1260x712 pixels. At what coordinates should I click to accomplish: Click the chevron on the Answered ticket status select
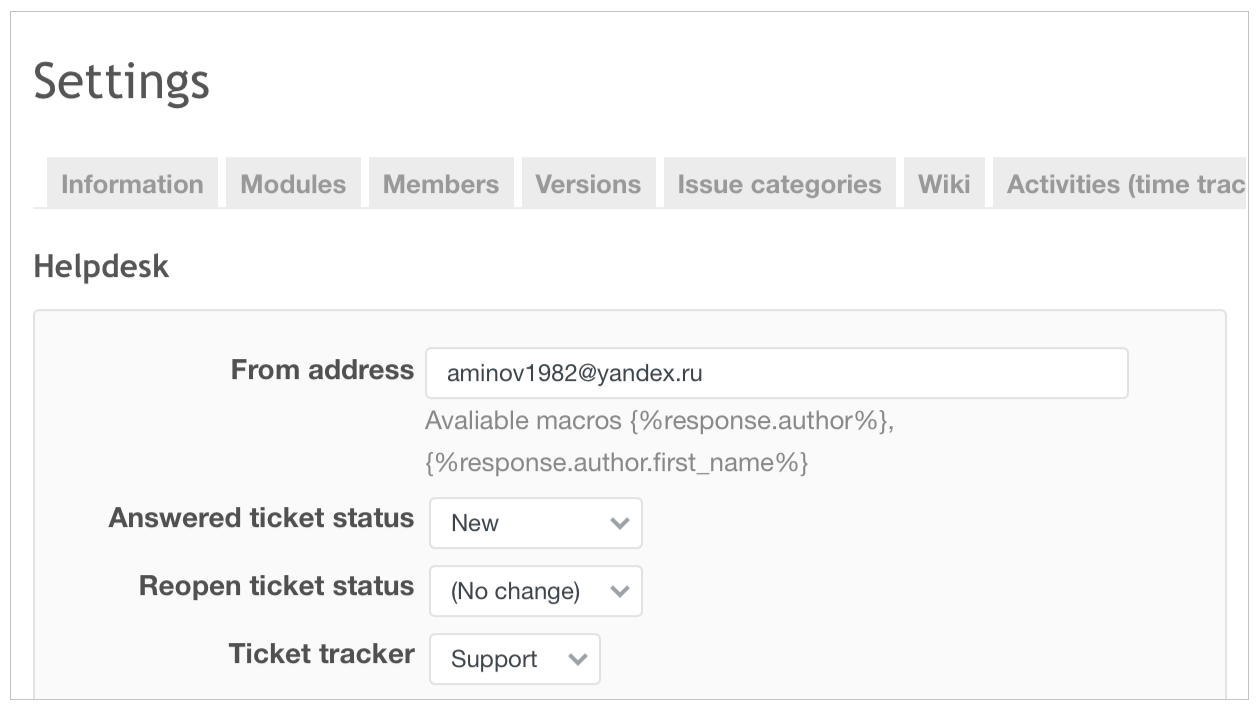[618, 522]
